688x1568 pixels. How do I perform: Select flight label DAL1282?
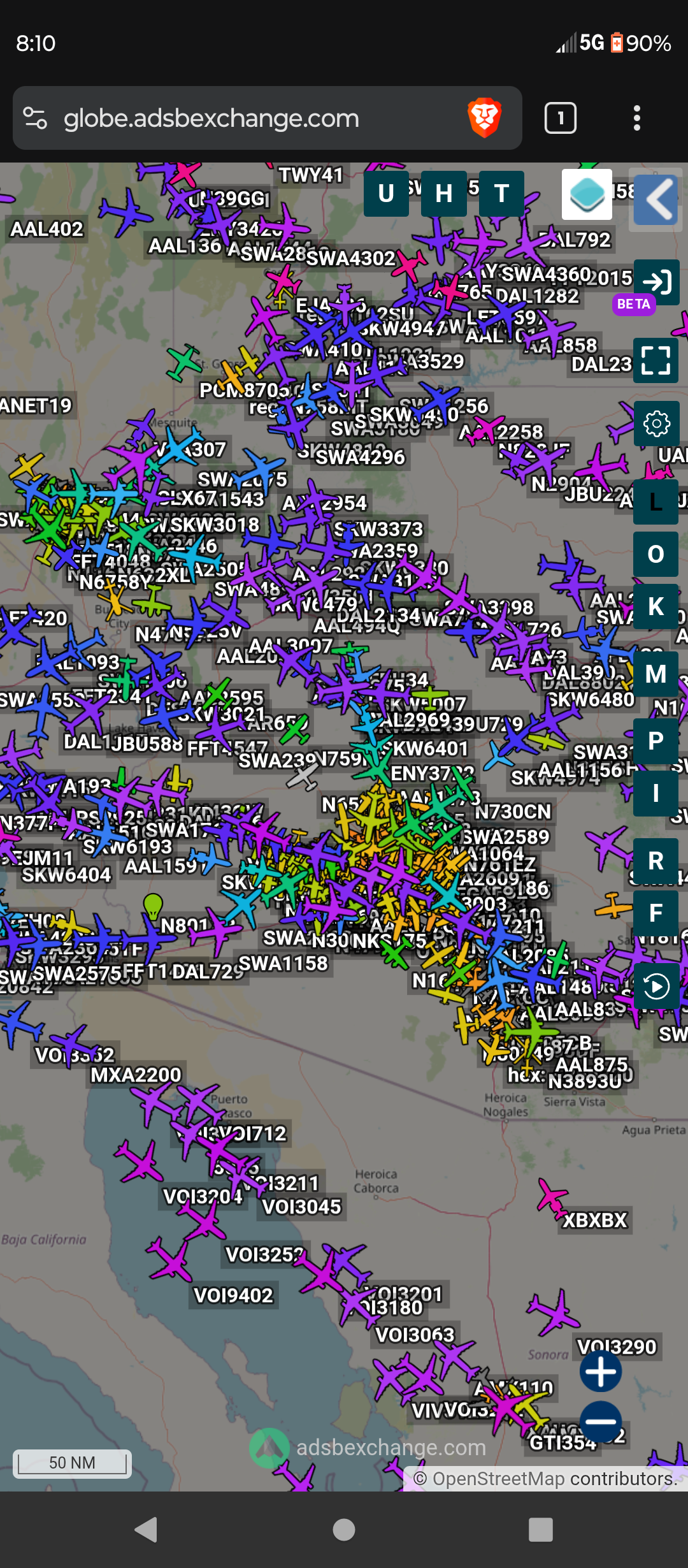pos(537,296)
